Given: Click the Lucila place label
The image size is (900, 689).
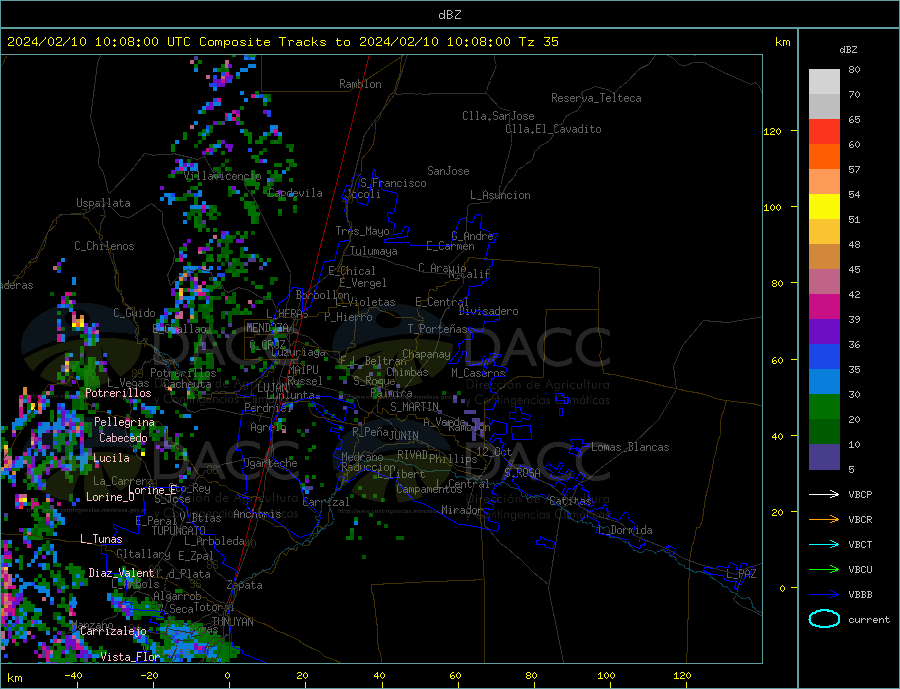Looking at the screenshot, I should pyautogui.click(x=111, y=458).
